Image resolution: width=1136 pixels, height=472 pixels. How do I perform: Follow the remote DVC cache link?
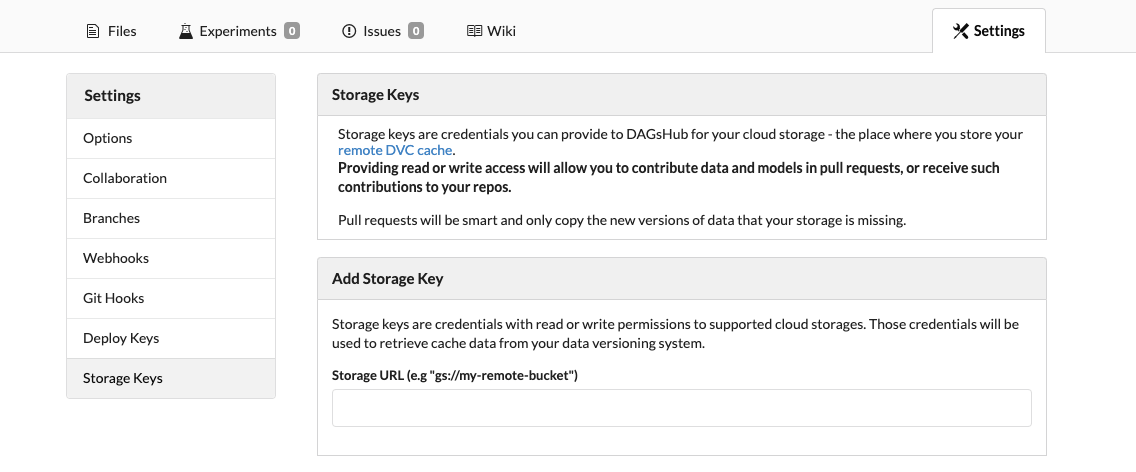(395, 150)
